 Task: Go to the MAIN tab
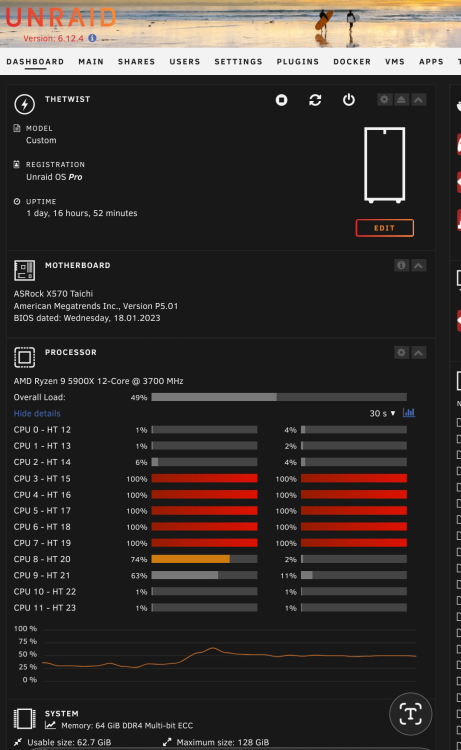(91, 62)
